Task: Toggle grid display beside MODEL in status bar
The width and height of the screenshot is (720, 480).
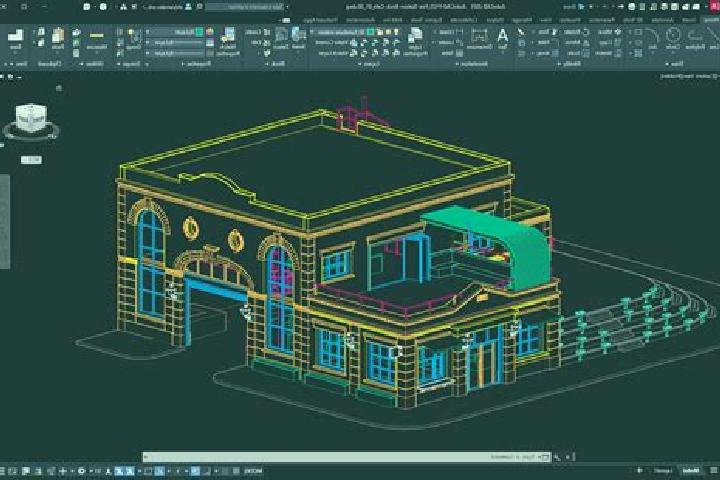Action: 236,471
